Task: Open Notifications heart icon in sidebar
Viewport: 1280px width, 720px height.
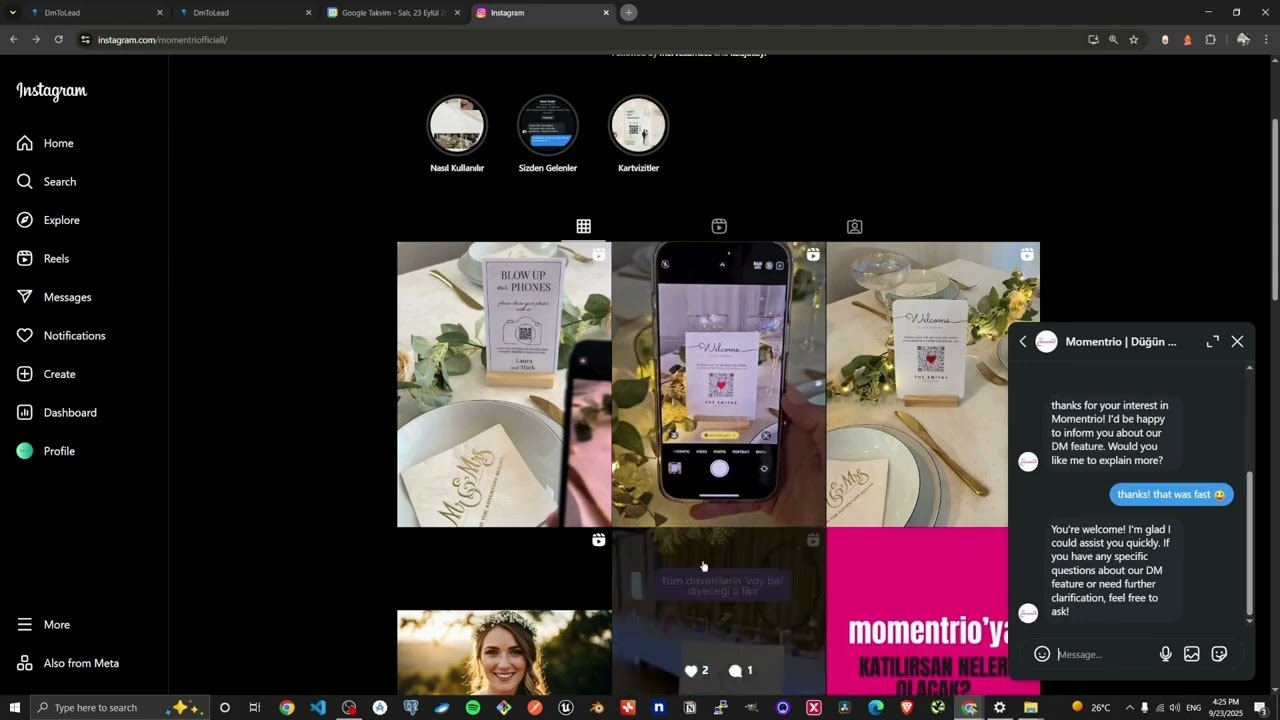Action: [25, 336]
